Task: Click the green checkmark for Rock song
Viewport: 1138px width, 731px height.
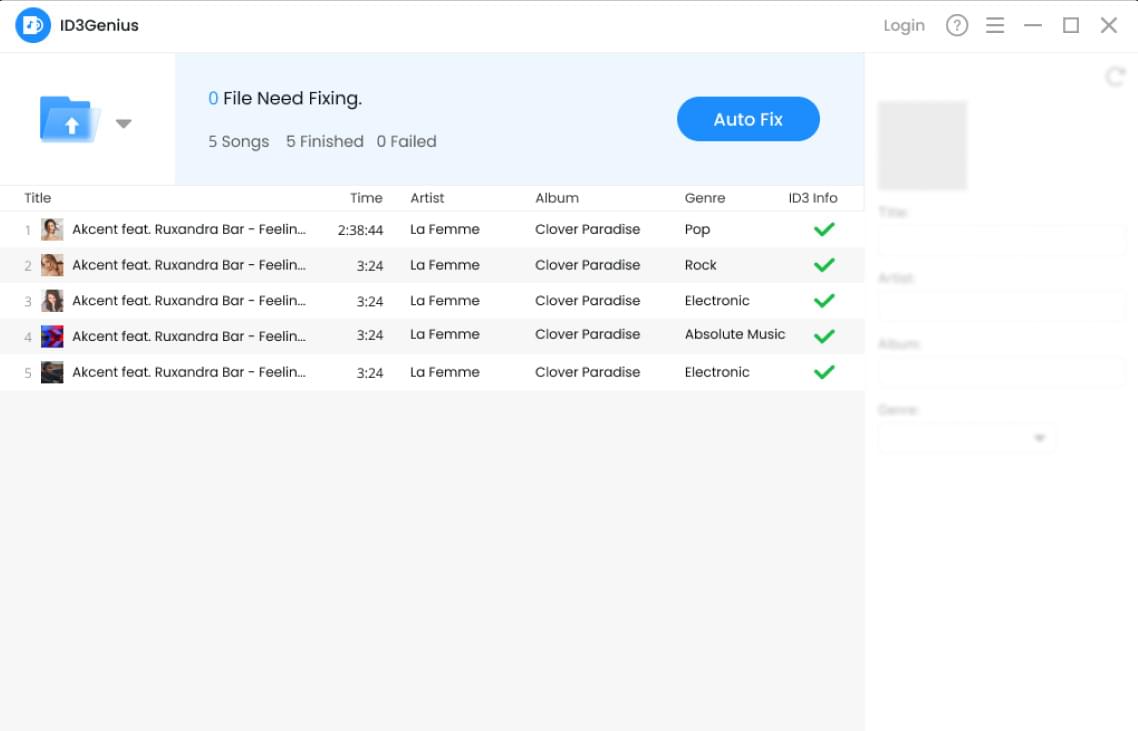Action: [824, 265]
